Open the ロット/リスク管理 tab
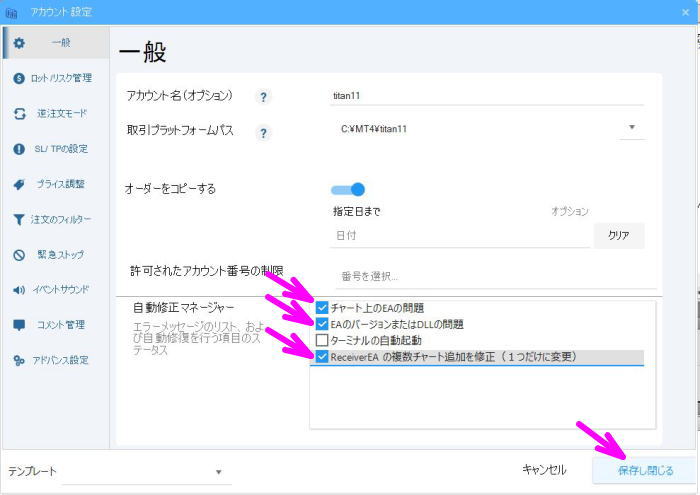Screen dimensions: 700x495 (x=56, y=78)
